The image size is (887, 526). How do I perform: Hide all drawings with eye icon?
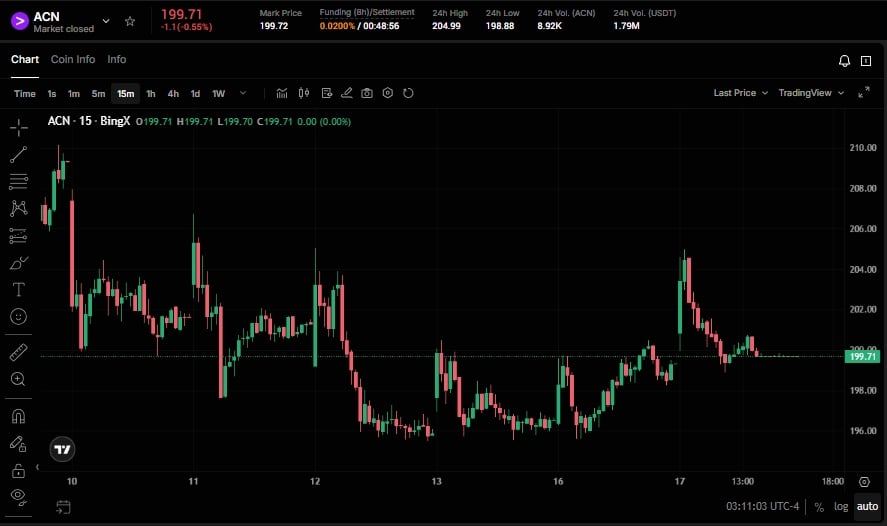(x=18, y=496)
